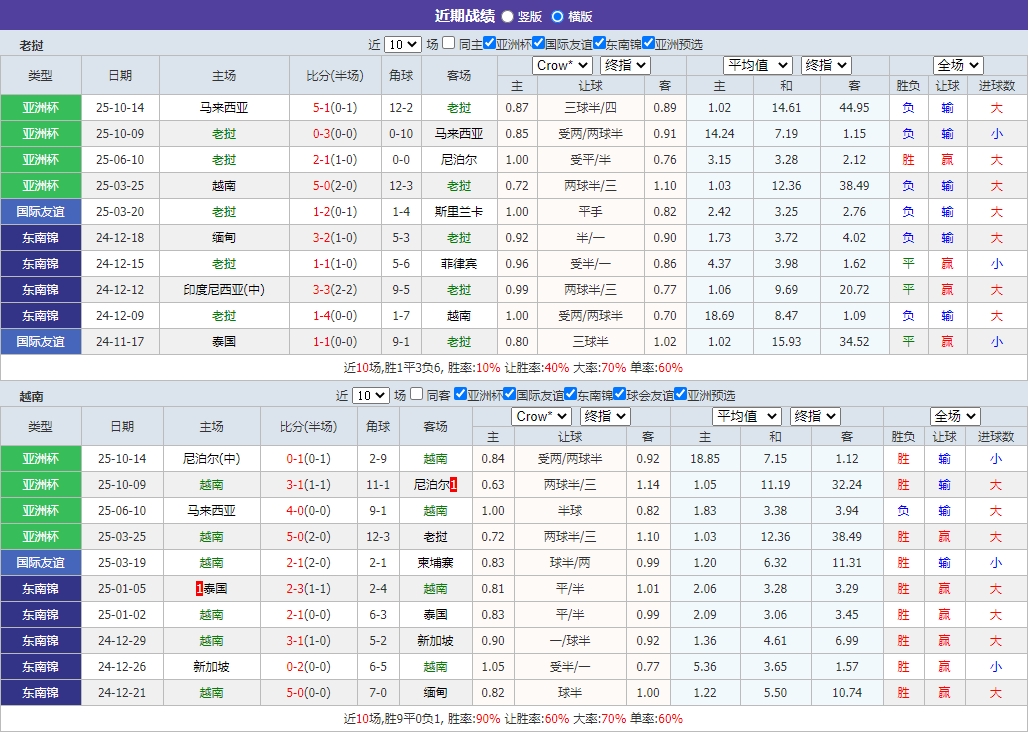
Task: Open the Crow* bookmaker dropdown in the Laos table
Action: [561, 64]
